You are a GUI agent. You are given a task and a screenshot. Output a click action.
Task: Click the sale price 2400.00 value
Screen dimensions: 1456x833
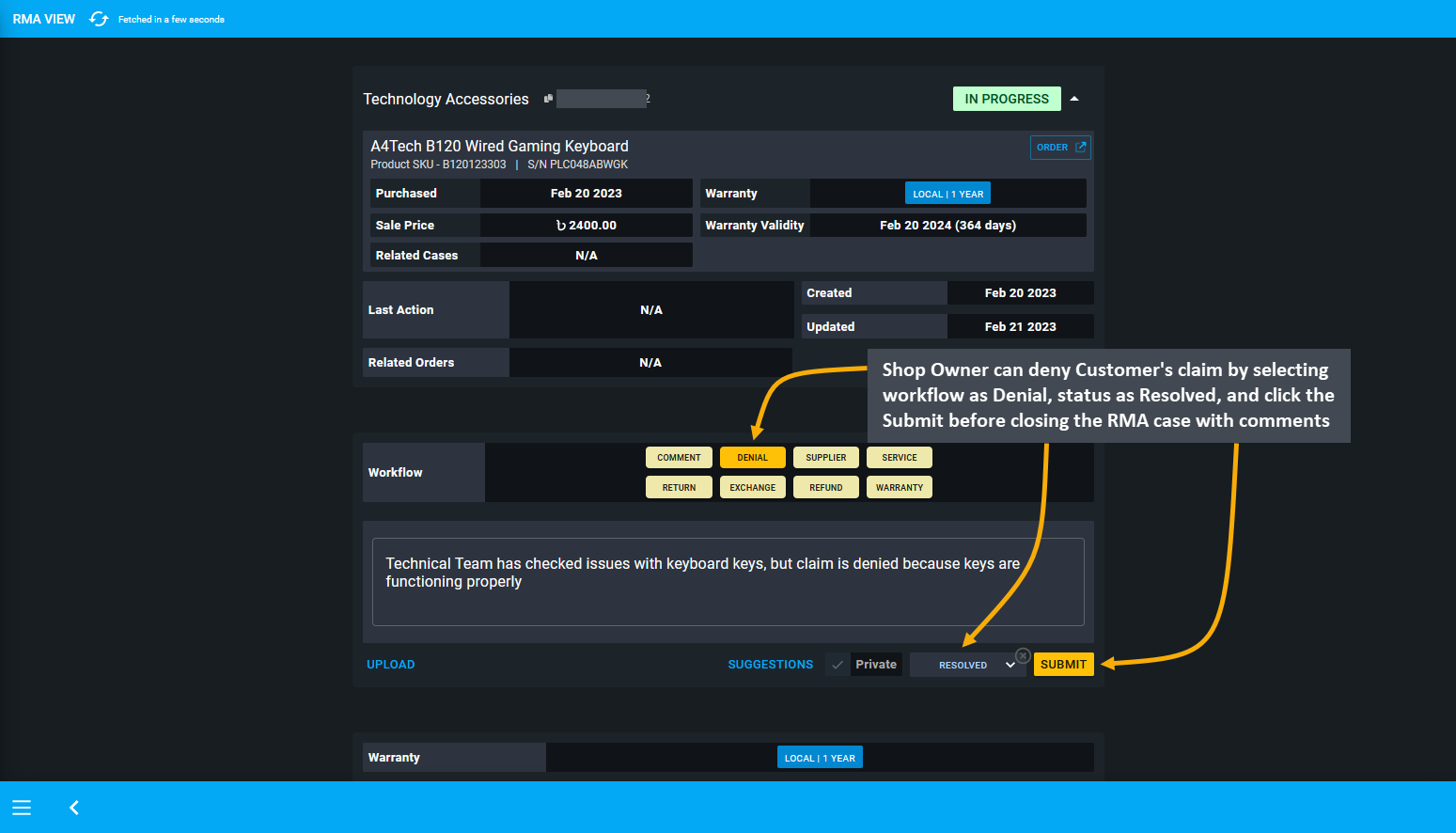point(587,226)
